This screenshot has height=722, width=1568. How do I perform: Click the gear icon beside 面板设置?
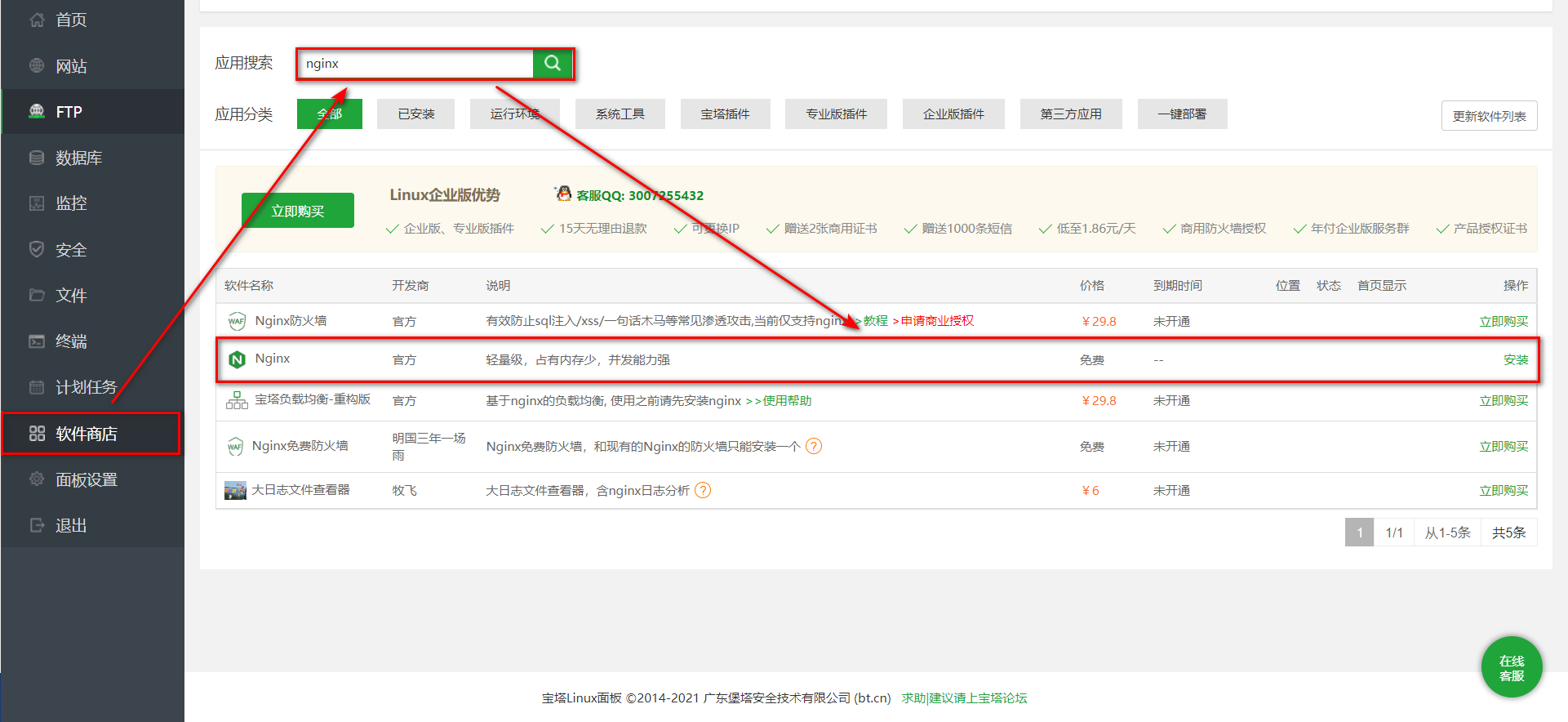[x=37, y=479]
